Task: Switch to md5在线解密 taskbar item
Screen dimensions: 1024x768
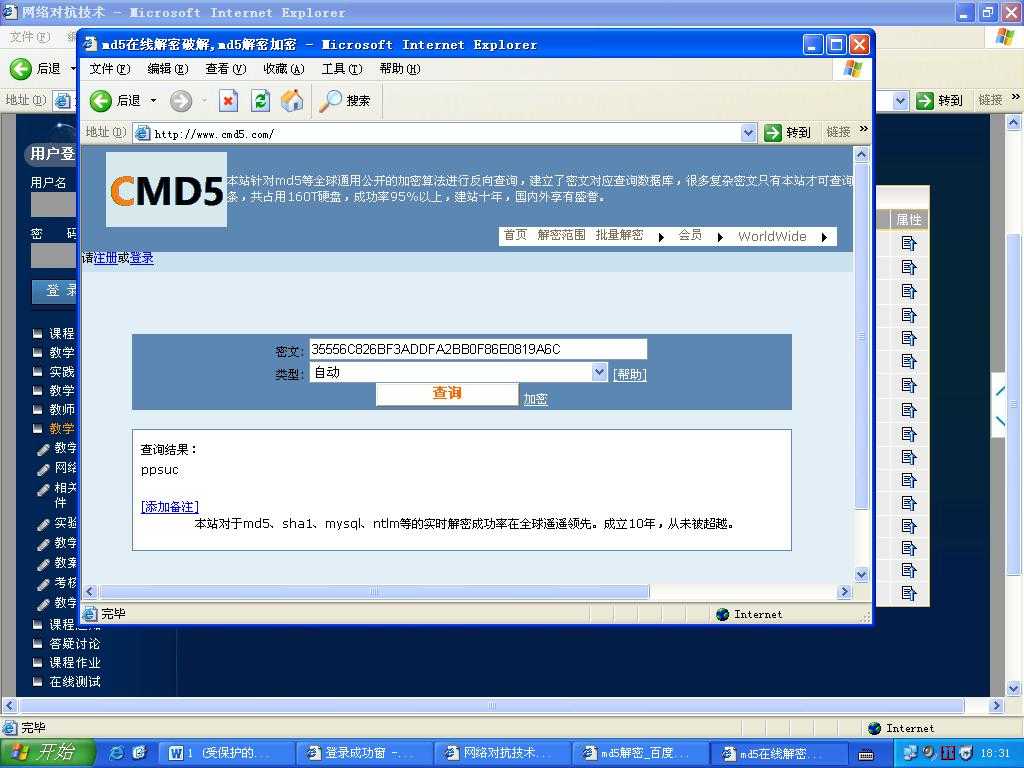Action: 777,753
